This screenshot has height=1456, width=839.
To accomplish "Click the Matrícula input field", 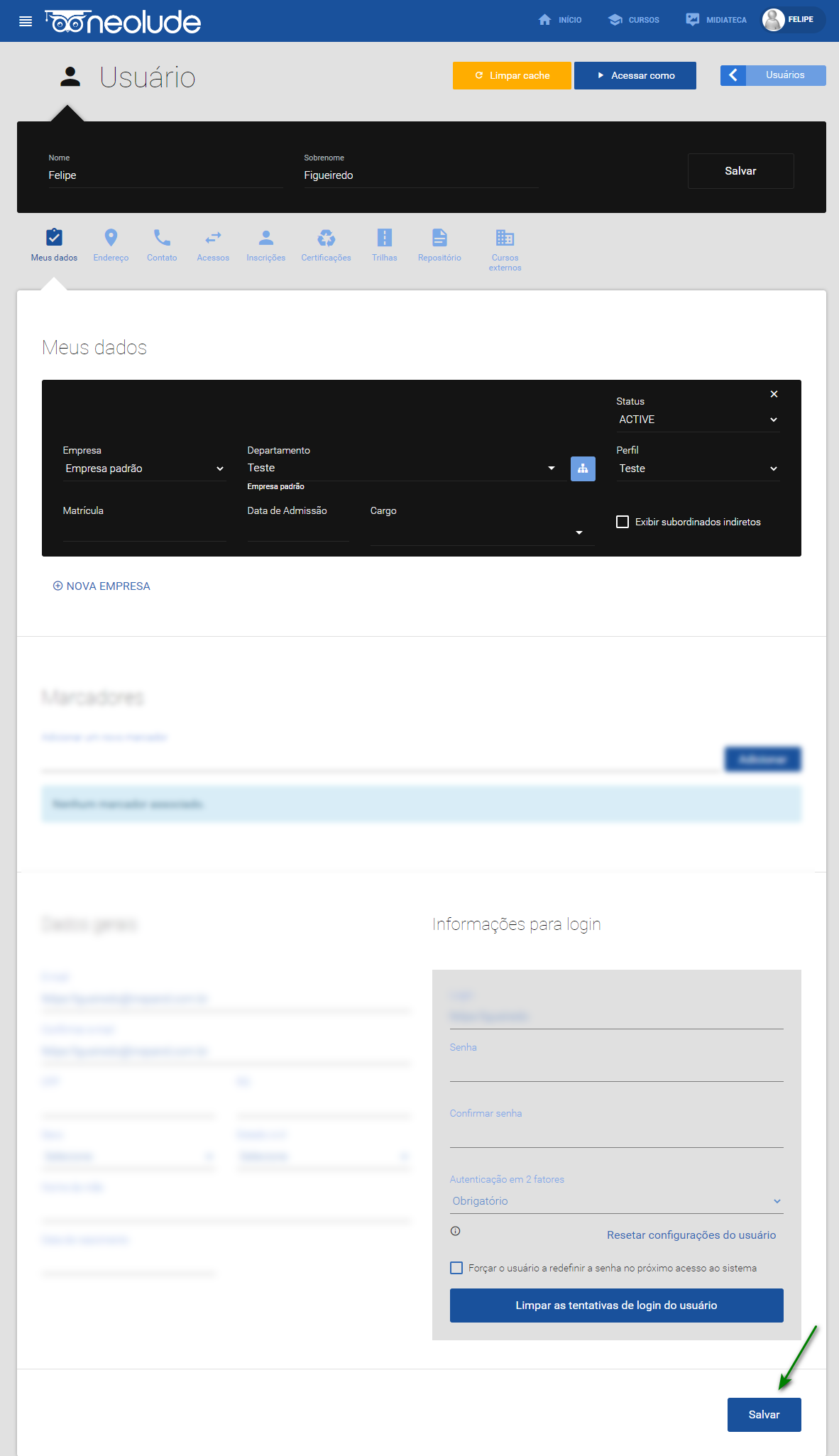I will [145, 530].
